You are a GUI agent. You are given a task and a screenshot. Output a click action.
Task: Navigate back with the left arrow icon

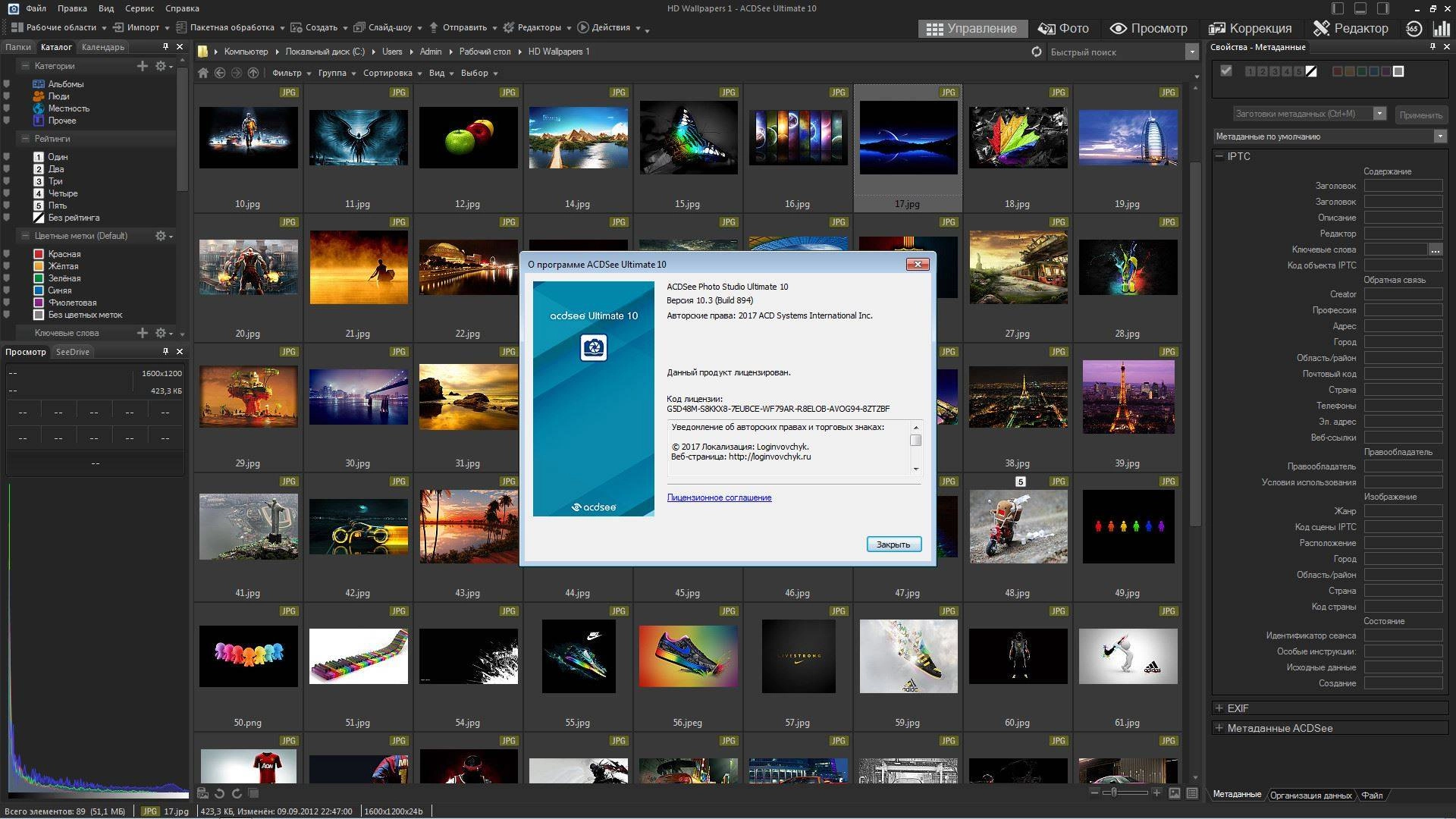click(x=220, y=73)
